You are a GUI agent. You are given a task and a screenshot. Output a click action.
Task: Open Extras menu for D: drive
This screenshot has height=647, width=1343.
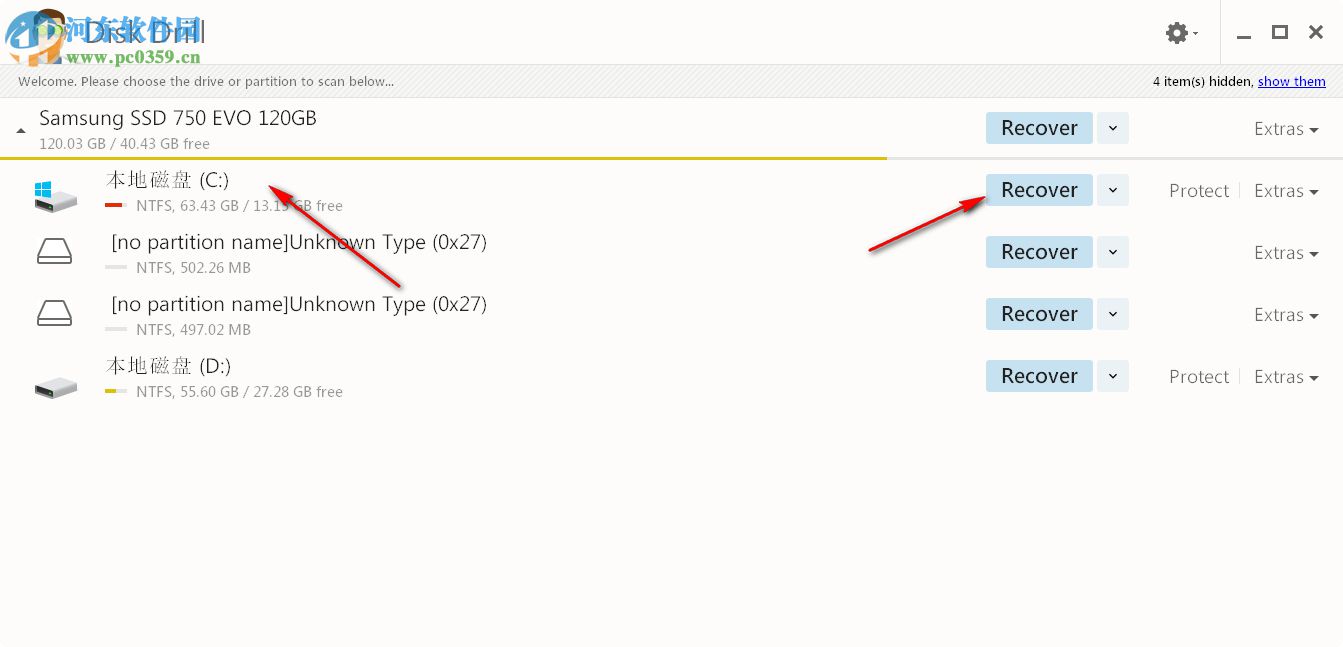pyautogui.click(x=1286, y=377)
